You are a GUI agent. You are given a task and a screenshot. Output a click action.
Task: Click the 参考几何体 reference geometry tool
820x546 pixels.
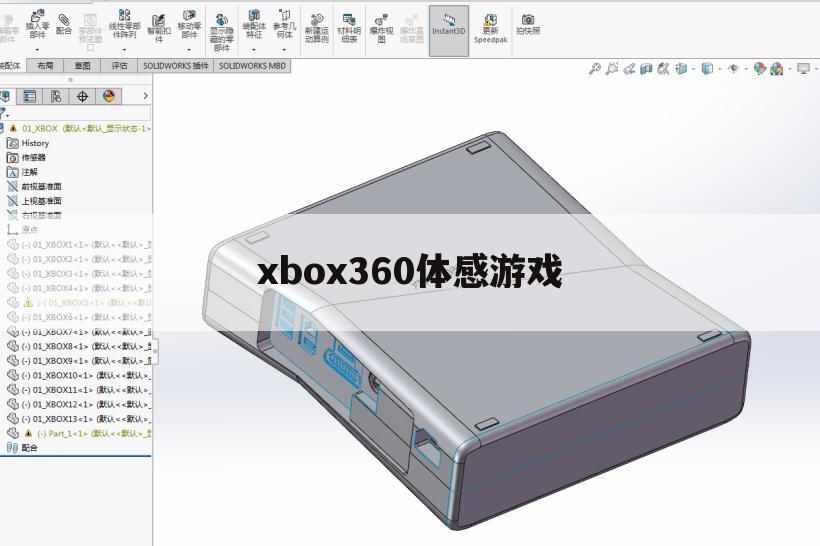[x=284, y=24]
